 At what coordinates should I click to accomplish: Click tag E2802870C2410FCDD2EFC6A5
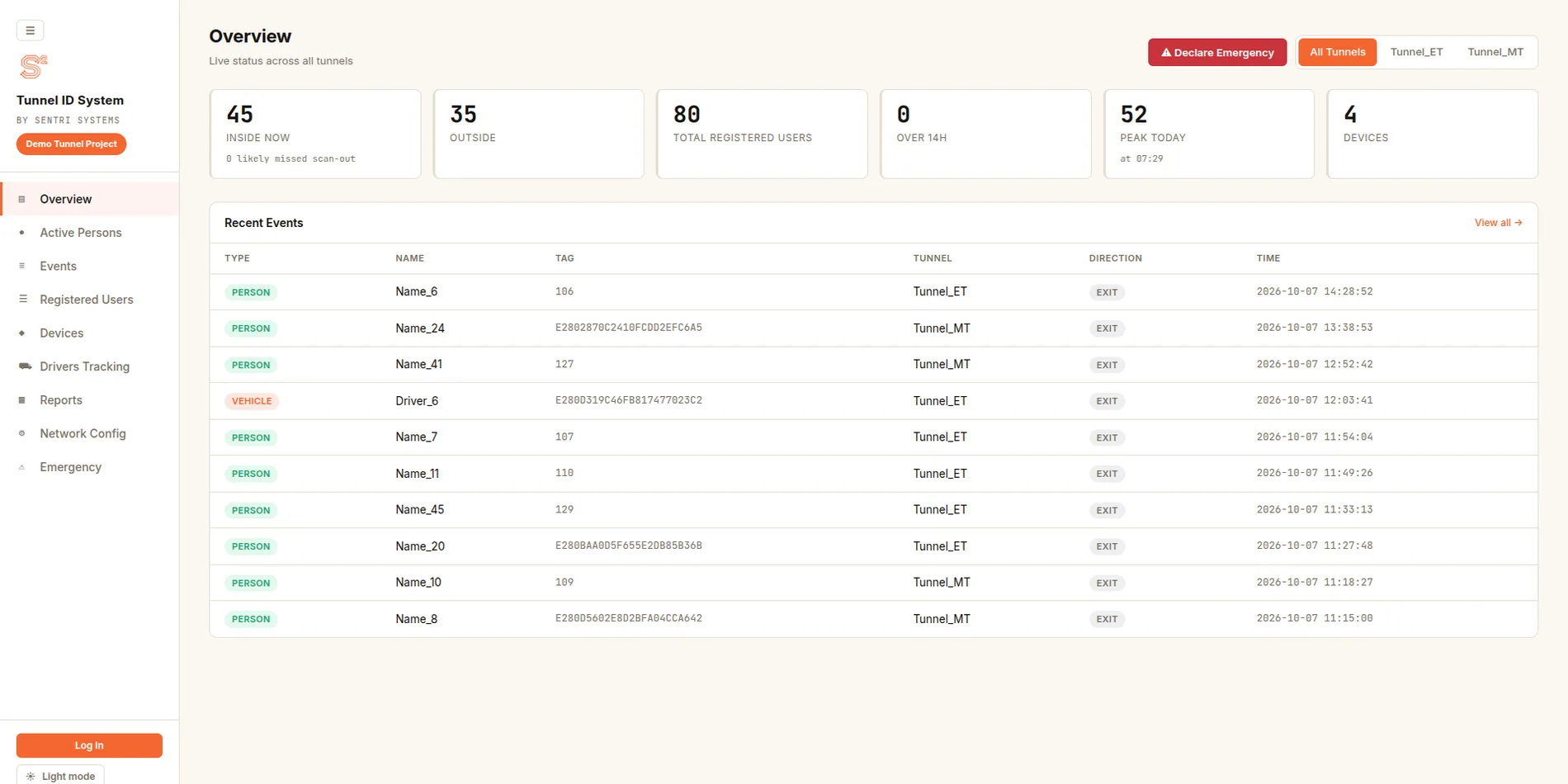[x=629, y=328]
